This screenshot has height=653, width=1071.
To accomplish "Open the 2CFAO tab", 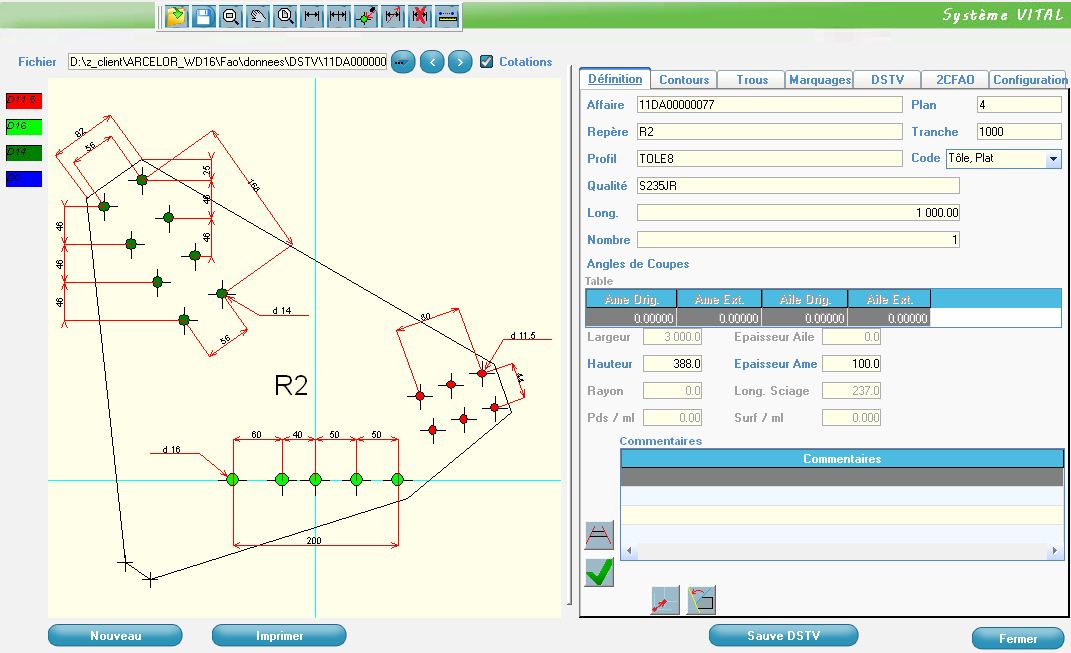I will coord(955,80).
